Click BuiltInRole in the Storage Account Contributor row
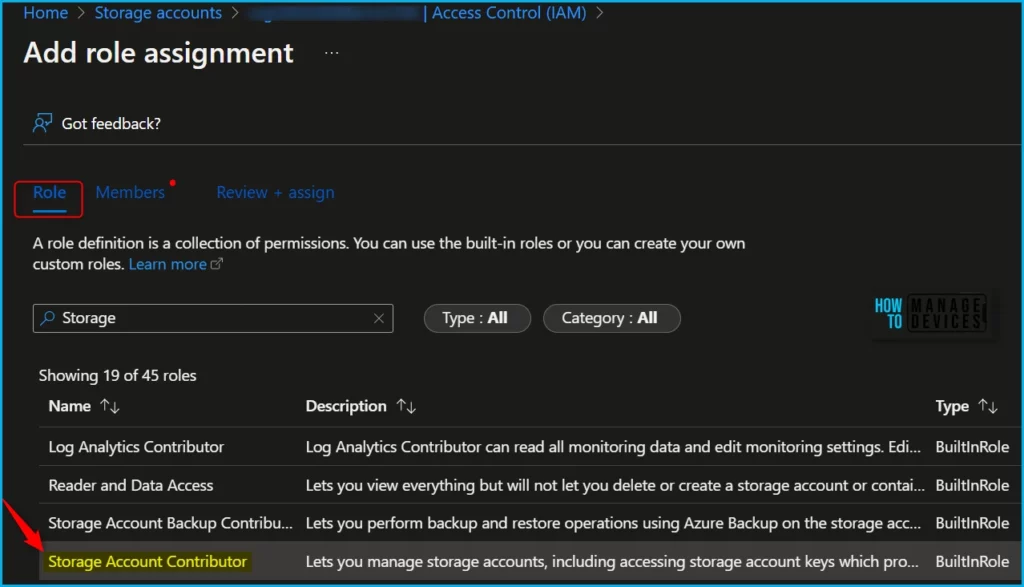This screenshot has height=587, width=1024. (x=972, y=562)
